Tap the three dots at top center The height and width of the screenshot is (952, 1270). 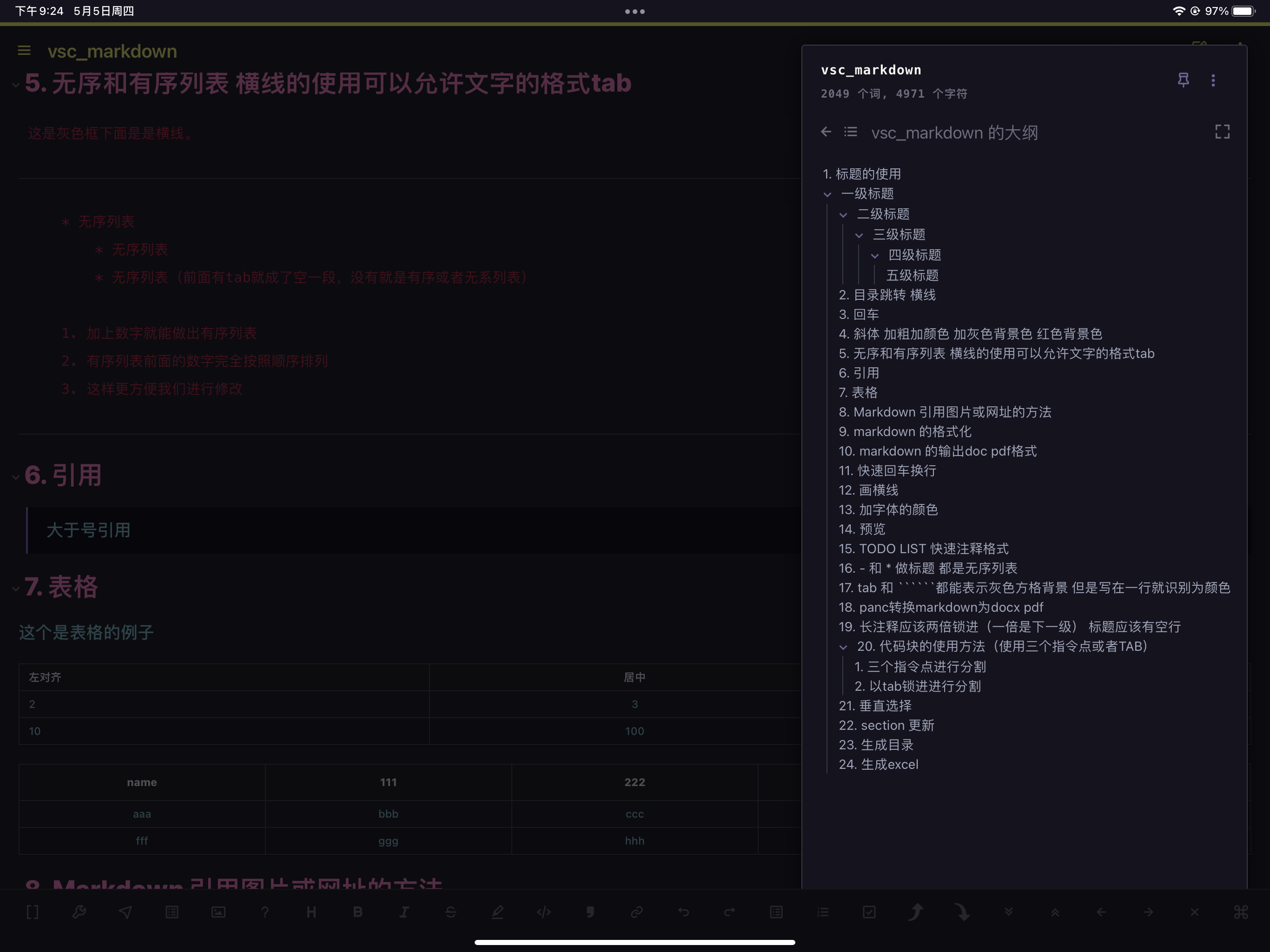(x=635, y=12)
